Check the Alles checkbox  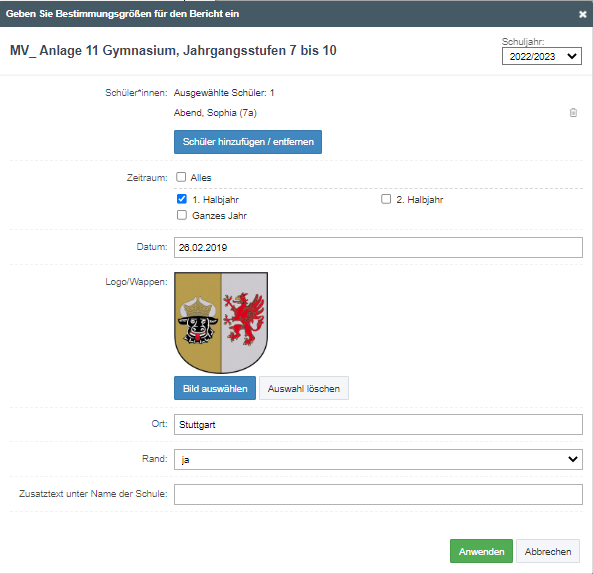click(181, 177)
